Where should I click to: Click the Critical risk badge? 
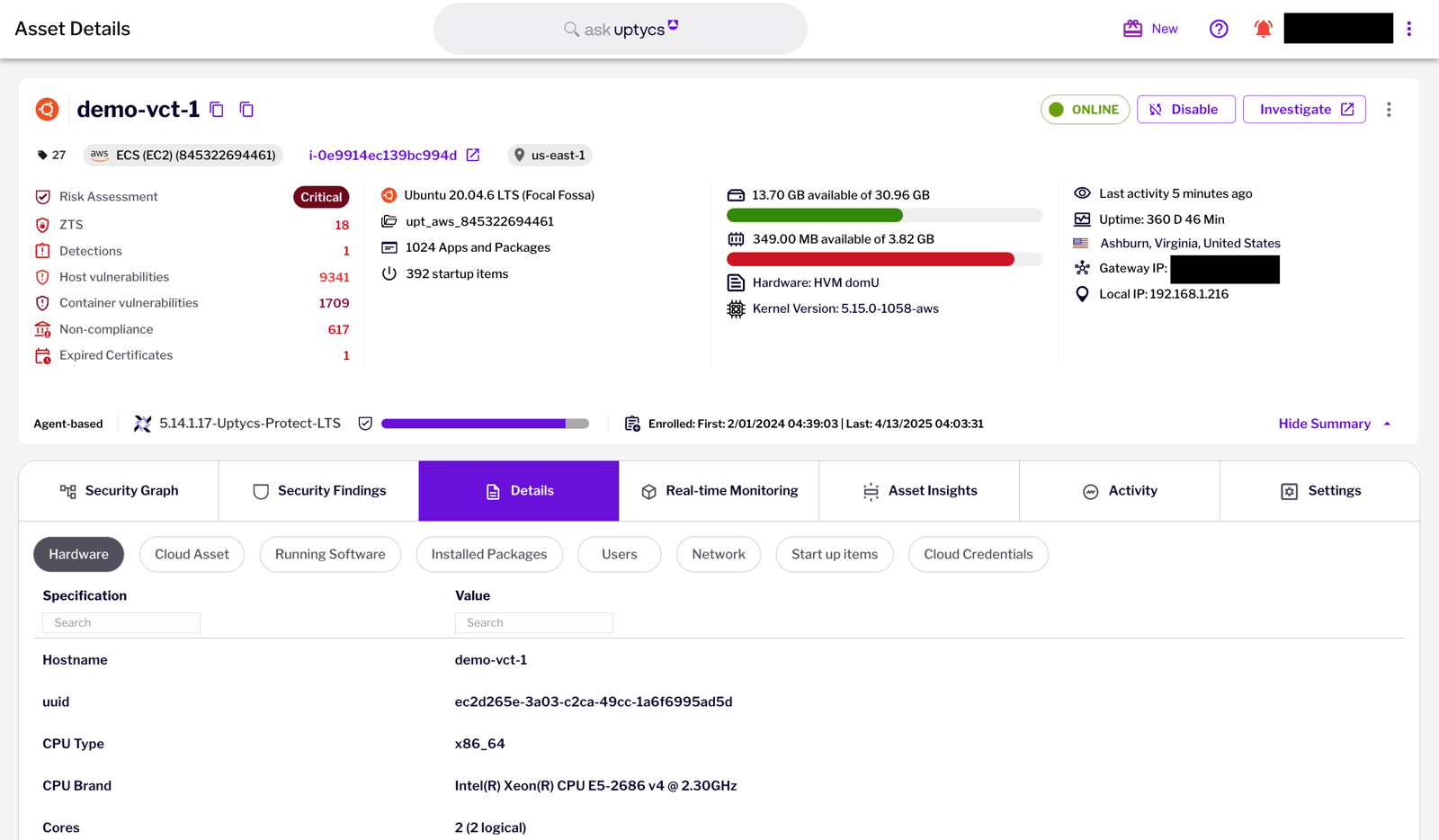pyautogui.click(x=321, y=197)
